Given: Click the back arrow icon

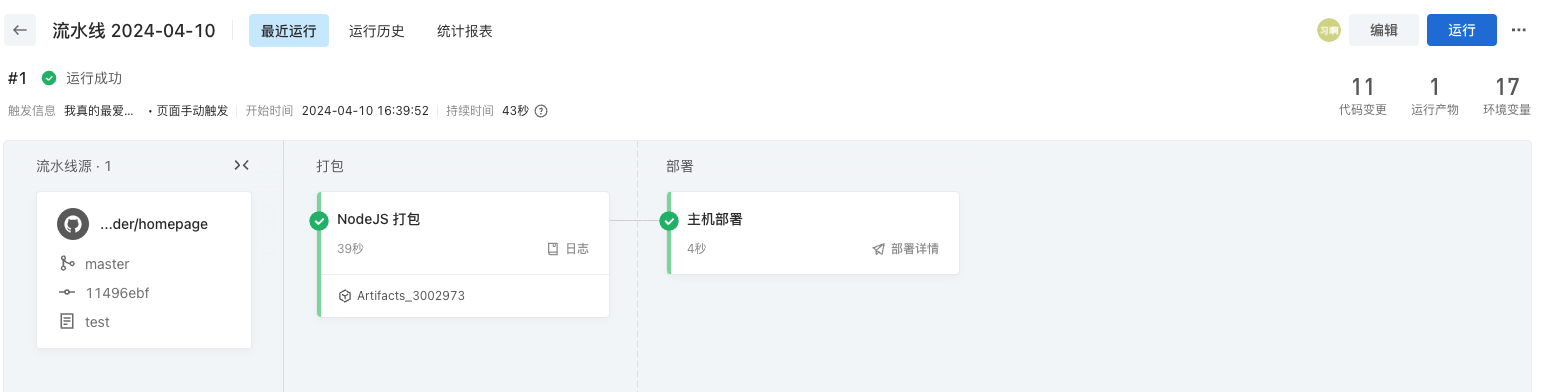Looking at the screenshot, I should point(20,30).
